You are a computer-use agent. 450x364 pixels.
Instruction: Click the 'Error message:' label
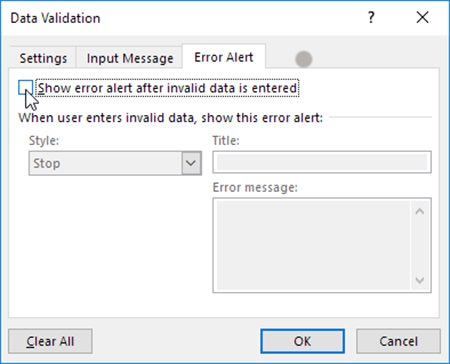(255, 187)
